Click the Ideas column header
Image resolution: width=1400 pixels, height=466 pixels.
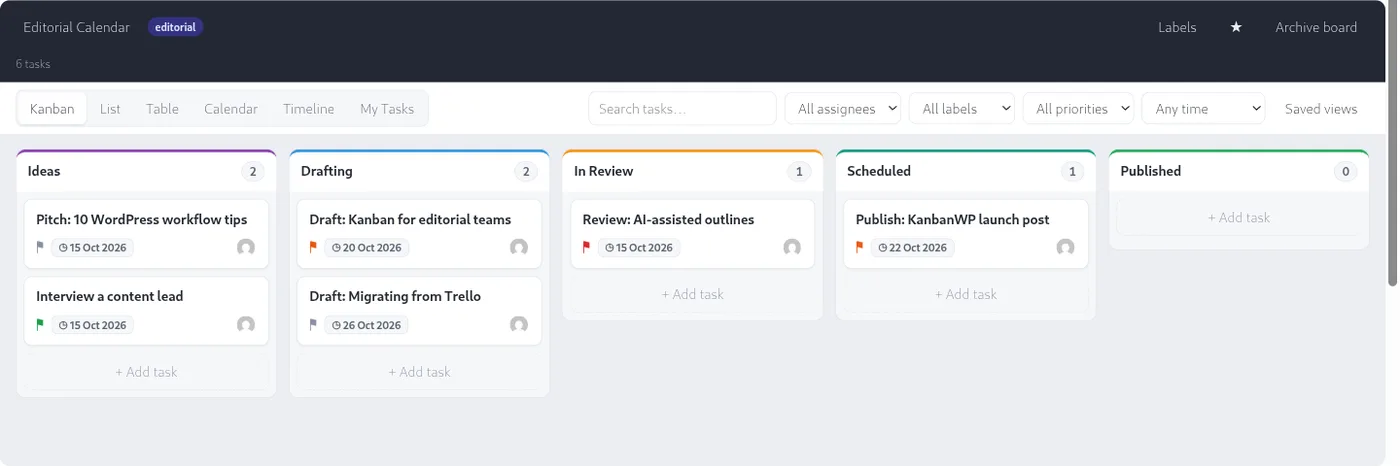[146, 171]
